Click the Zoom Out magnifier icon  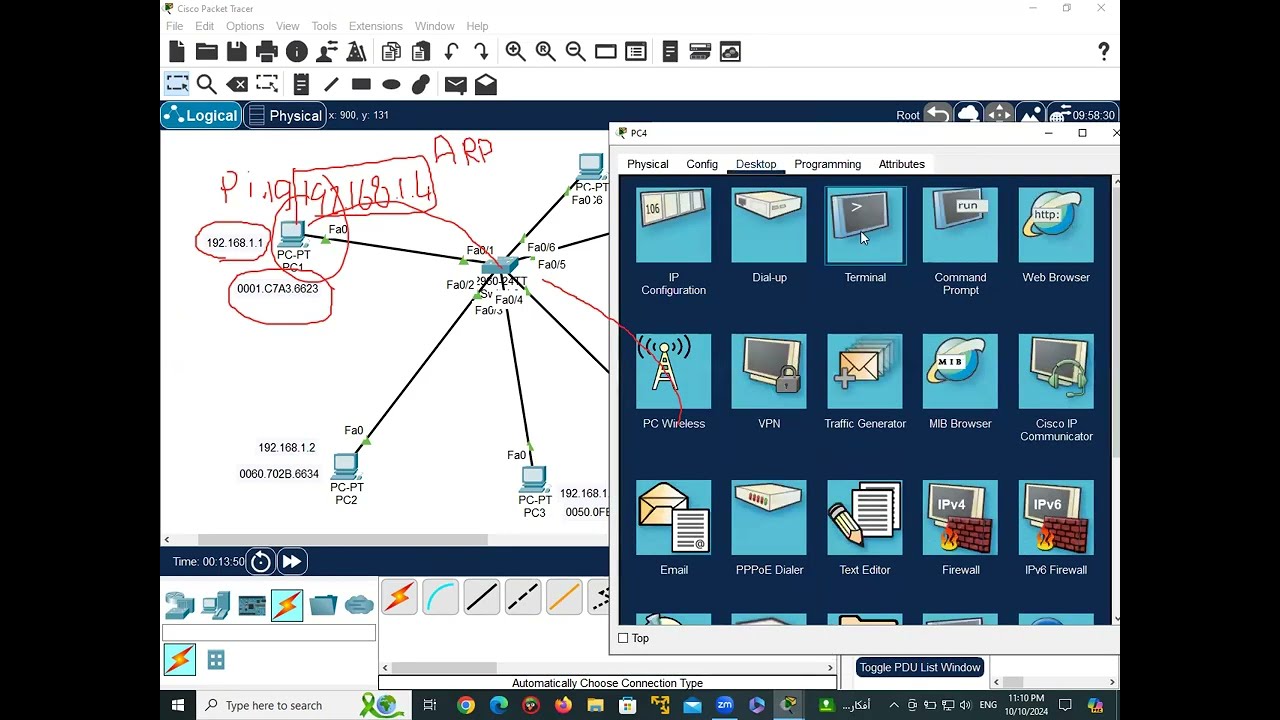pos(575,52)
